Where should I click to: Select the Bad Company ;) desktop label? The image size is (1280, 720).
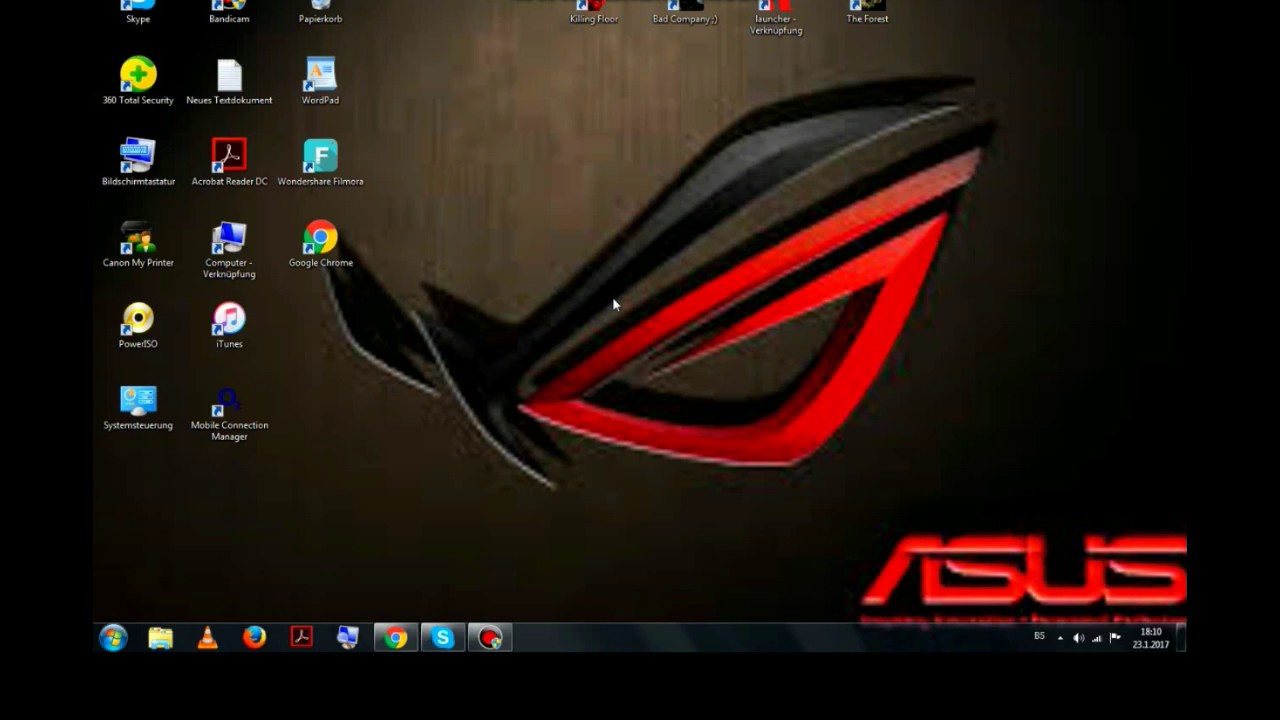coord(685,19)
